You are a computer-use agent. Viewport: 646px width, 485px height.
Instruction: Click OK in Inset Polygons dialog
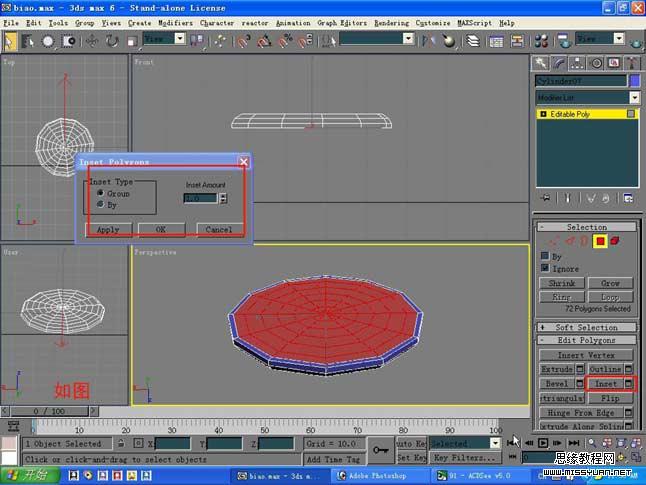[x=161, y=230]
